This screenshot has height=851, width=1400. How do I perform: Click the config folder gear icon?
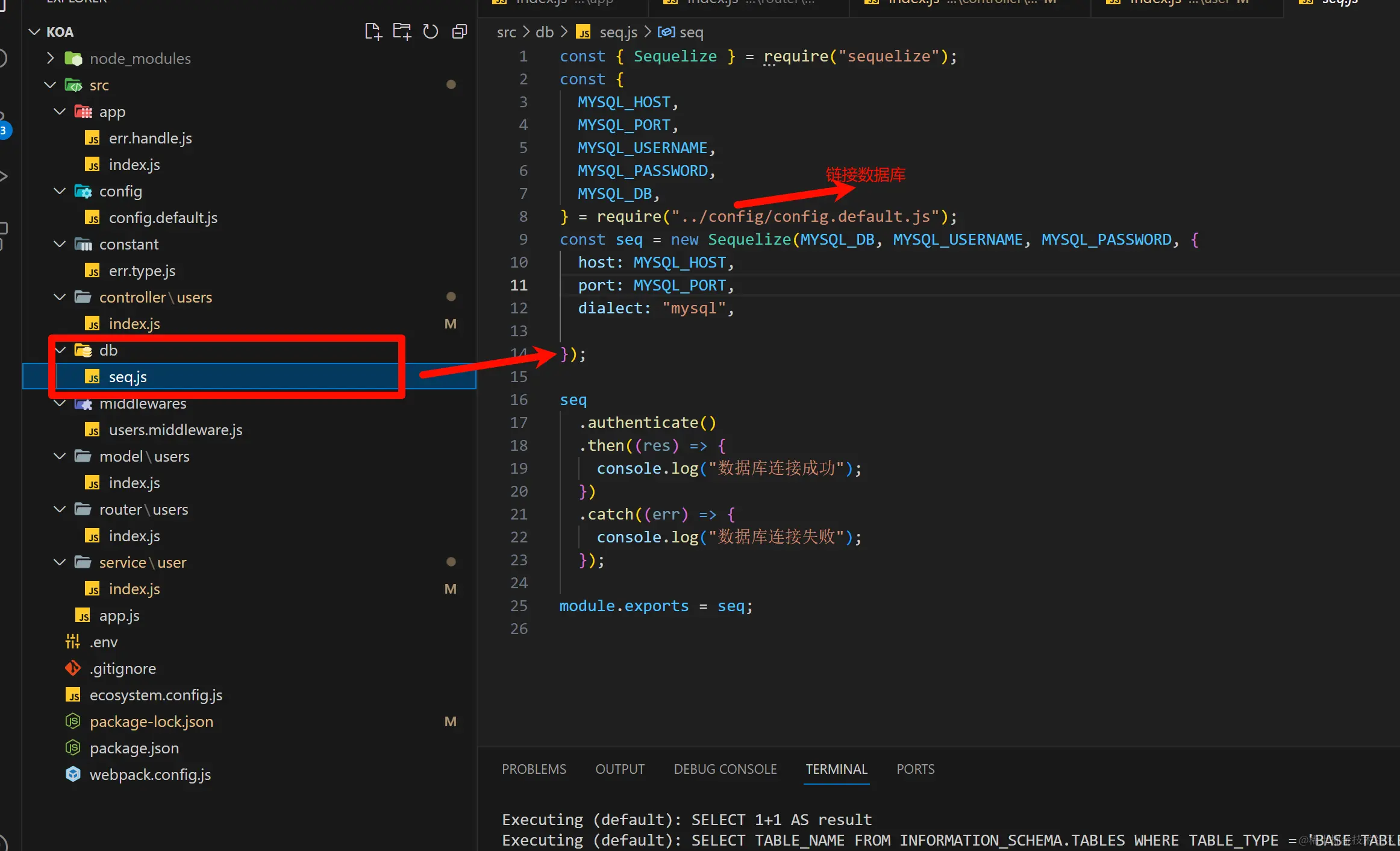[x=83, y=191]
